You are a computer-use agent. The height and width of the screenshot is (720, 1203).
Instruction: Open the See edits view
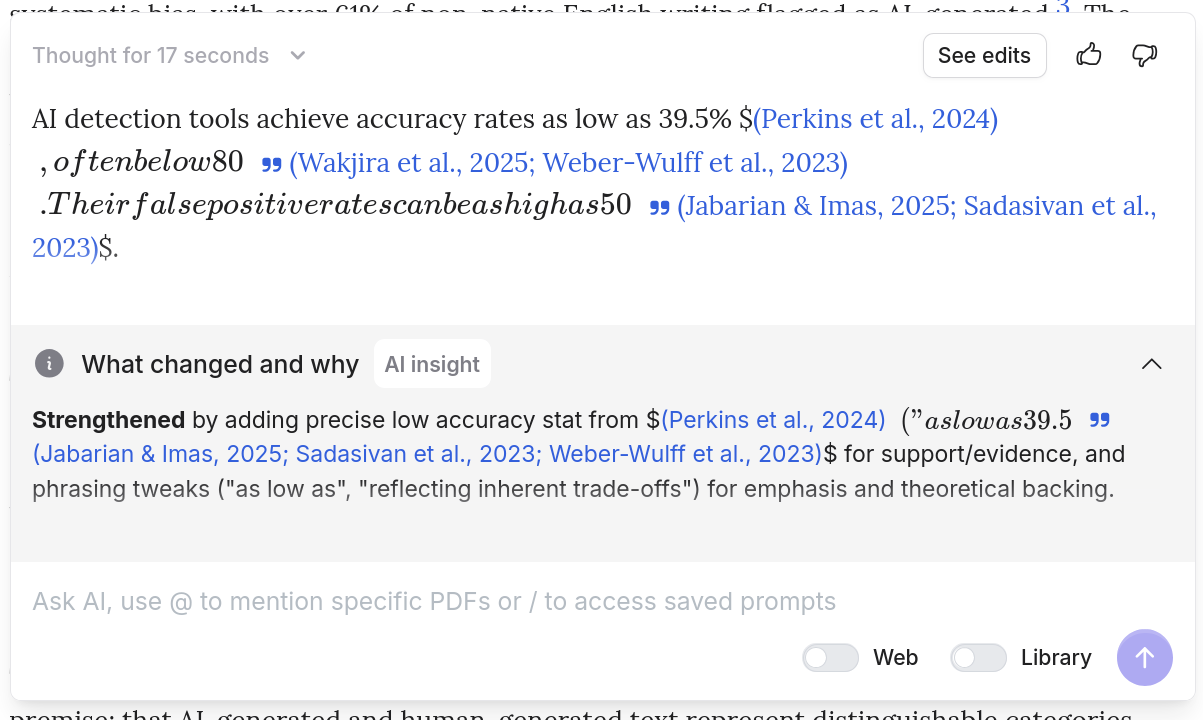[984, 55]
